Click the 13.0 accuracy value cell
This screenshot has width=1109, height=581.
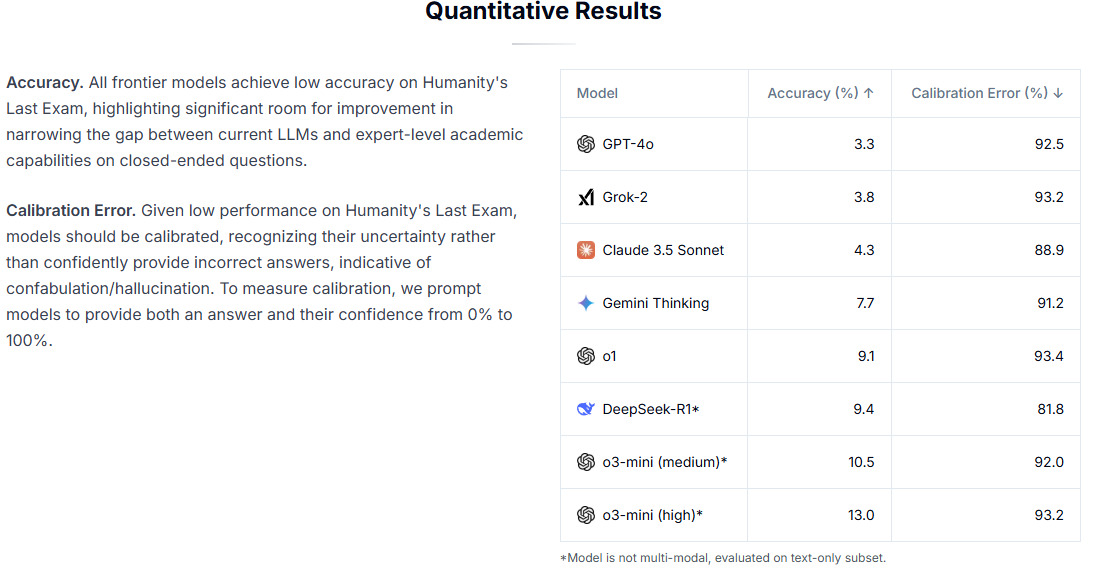pyautogui.click(x=860, y=515)
